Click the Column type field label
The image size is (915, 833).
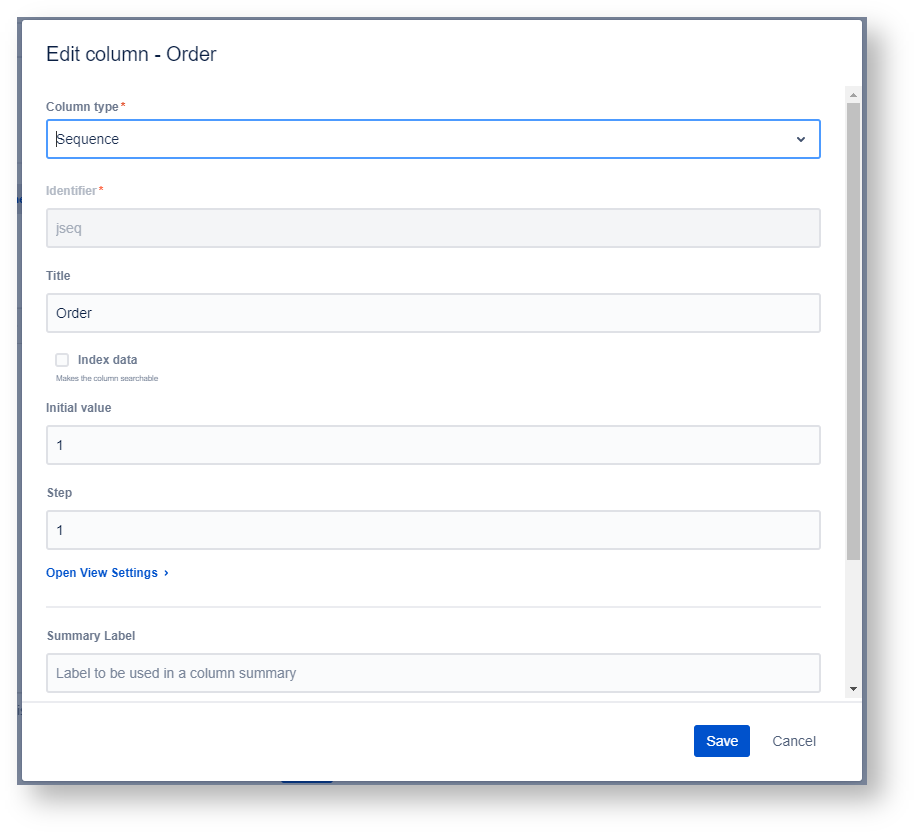click(82, 106)
